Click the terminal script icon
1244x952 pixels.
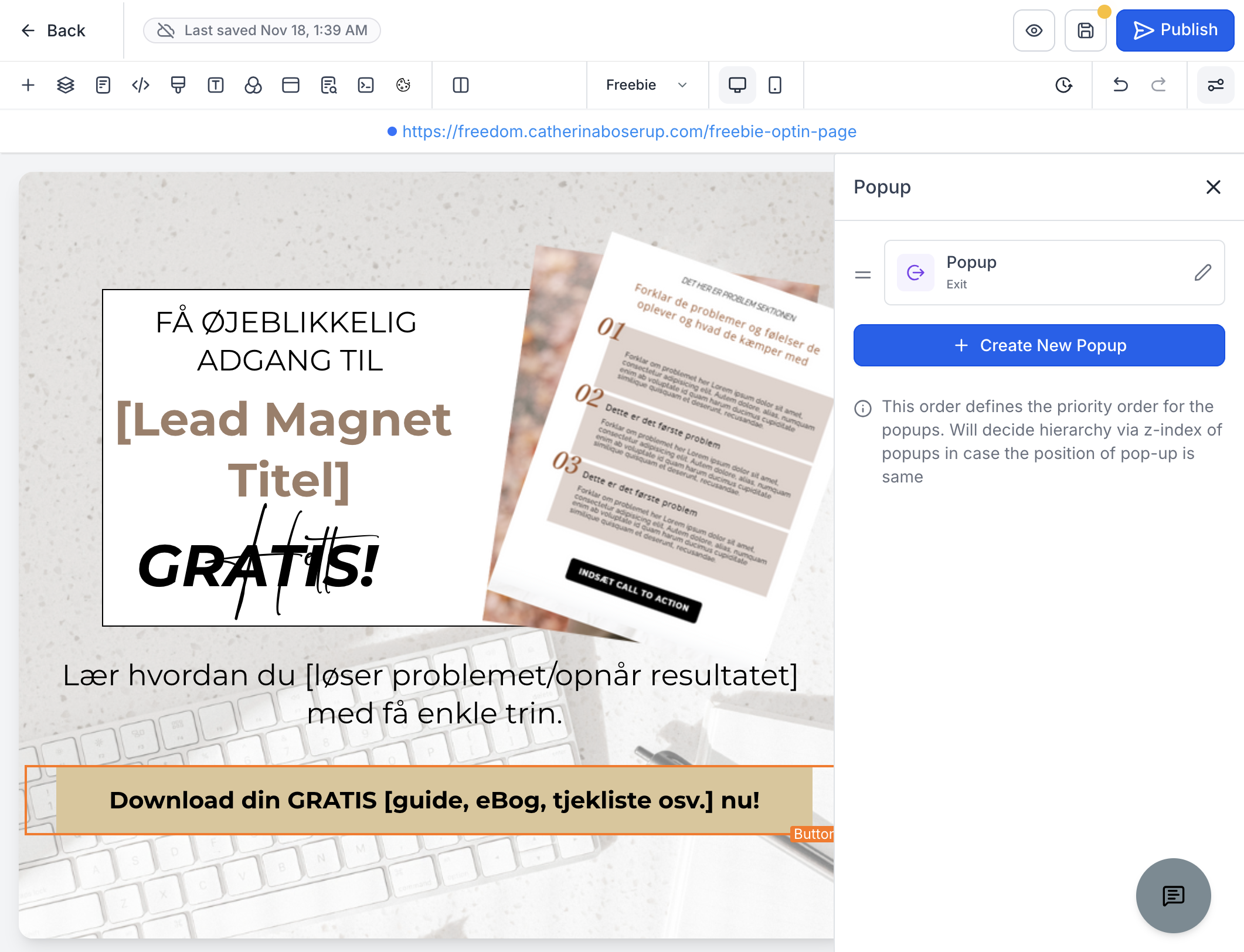pos(366,85)
